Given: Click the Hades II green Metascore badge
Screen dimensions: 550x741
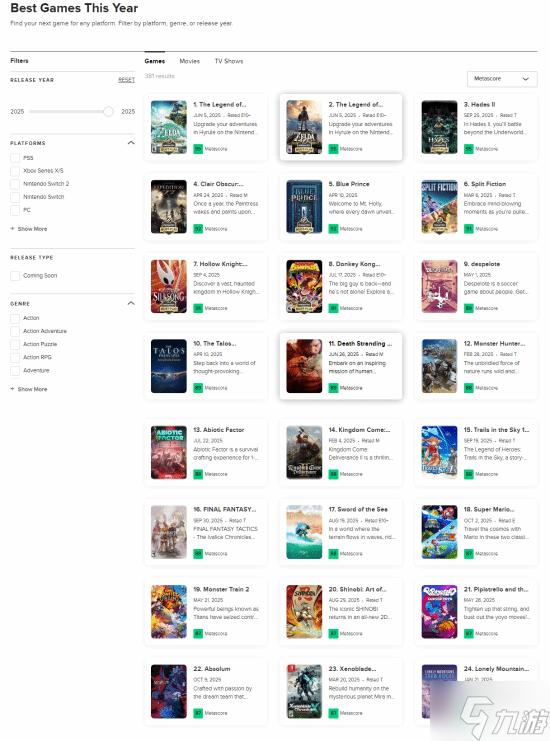Looking at the screenshot, I should tap(468, 149).
